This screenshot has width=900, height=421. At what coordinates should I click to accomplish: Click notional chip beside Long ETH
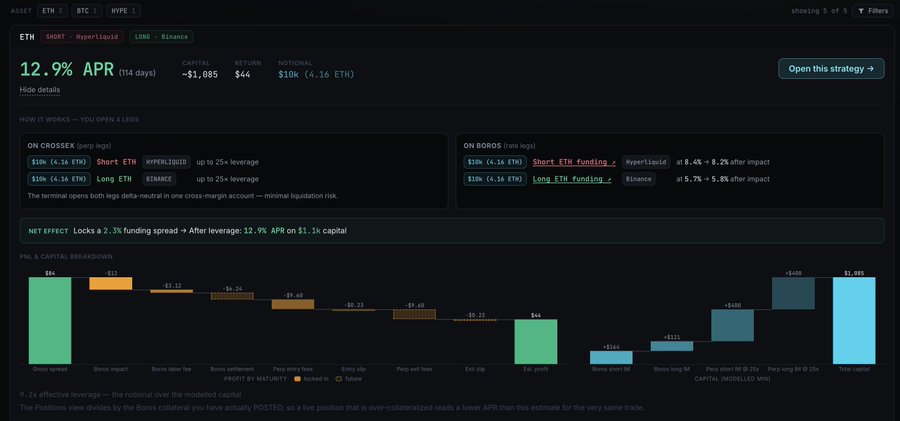coord(59,179)
